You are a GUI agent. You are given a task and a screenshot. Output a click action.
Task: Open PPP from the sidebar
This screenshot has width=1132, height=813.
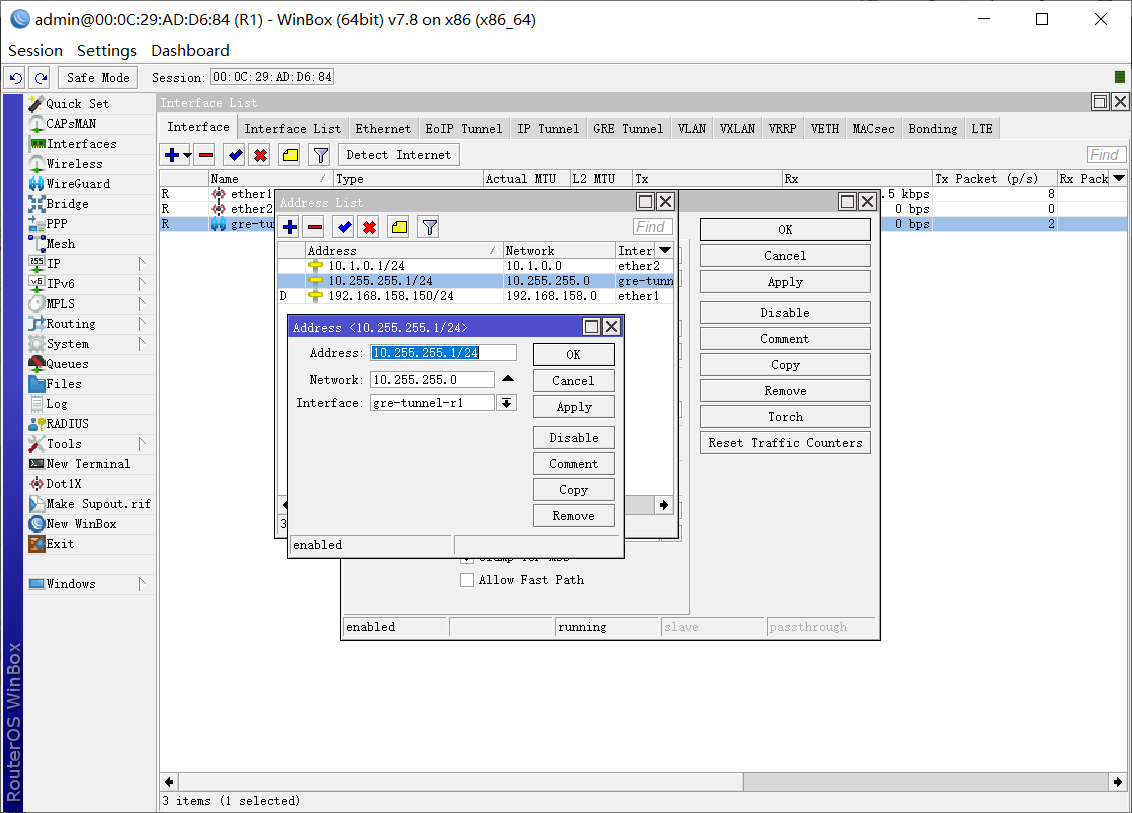(x=90, y=224)
